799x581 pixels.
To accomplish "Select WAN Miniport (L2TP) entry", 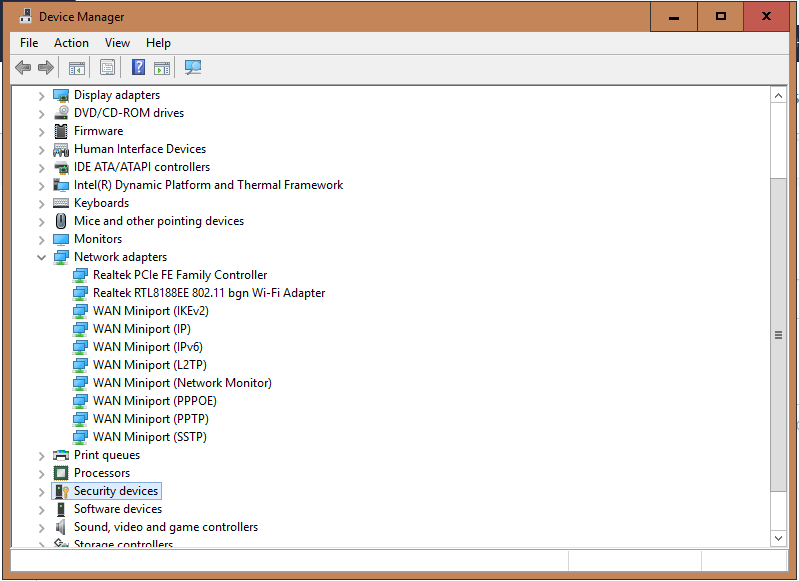I will (x=150, y=365).
